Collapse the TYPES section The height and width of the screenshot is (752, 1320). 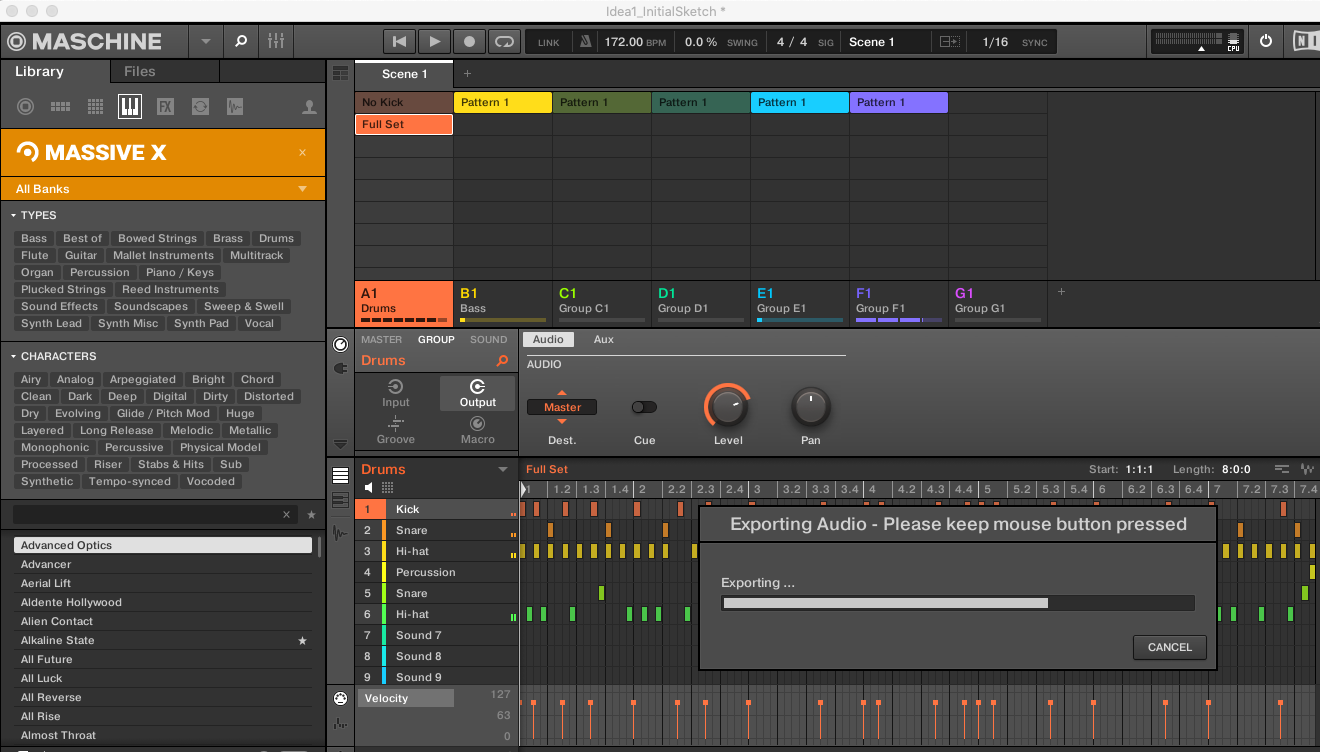click(14, 215)
